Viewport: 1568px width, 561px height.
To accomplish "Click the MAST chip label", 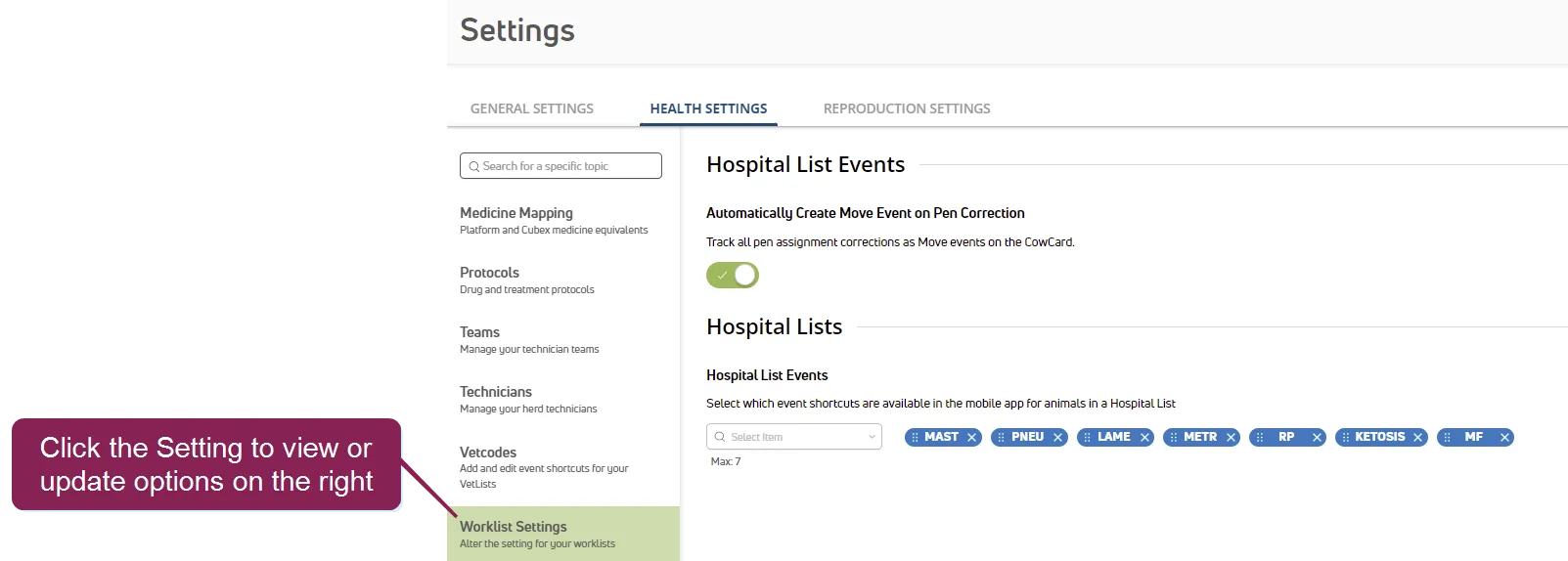I will coord(942,437).
